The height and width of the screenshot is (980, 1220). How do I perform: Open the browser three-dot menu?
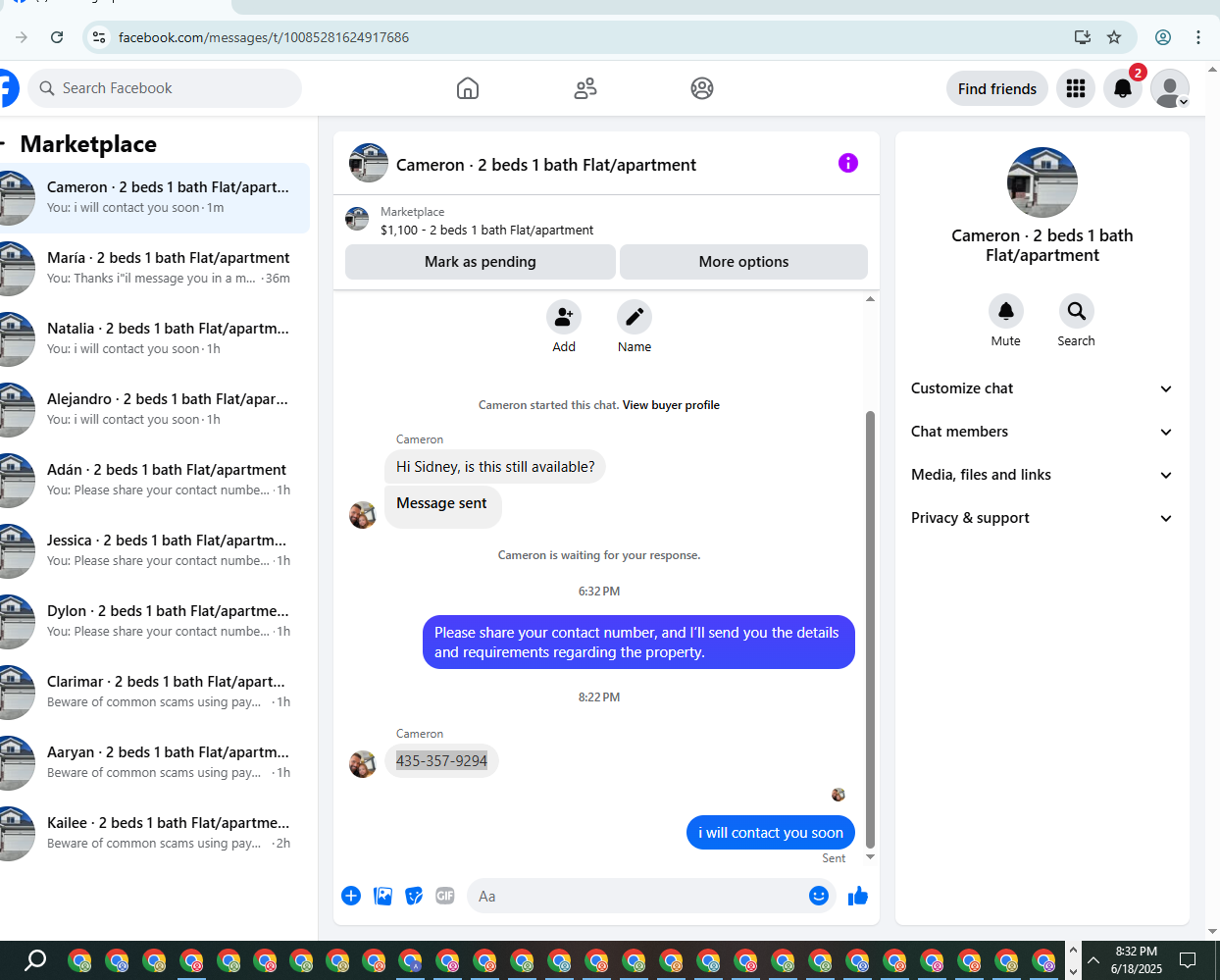[1198, 37]
